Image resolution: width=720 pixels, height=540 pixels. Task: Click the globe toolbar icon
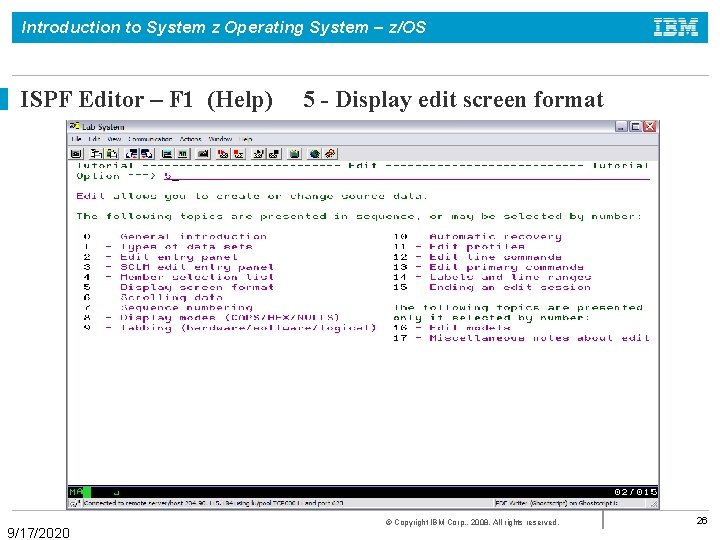tap(315, 154)
